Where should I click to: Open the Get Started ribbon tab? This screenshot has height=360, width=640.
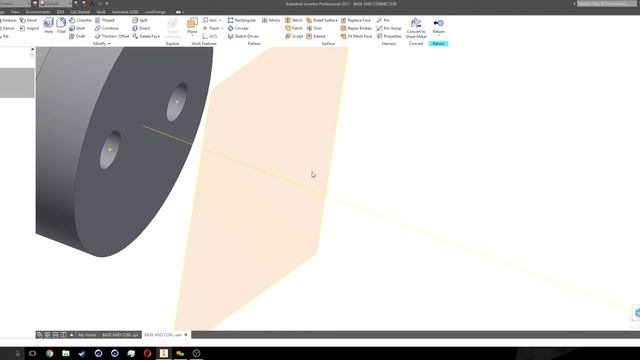tap(80, 12)
